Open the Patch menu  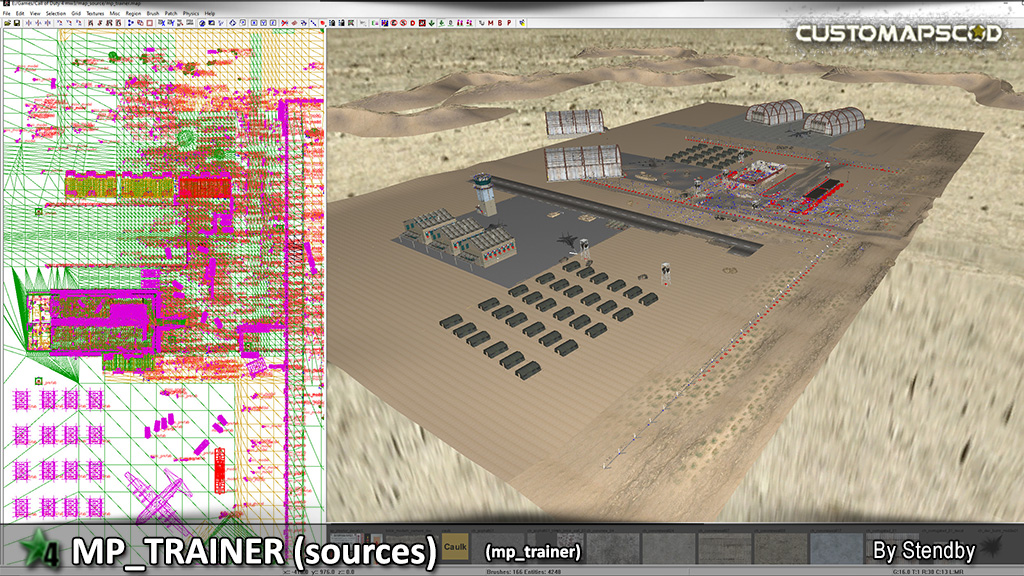(171, 13)
